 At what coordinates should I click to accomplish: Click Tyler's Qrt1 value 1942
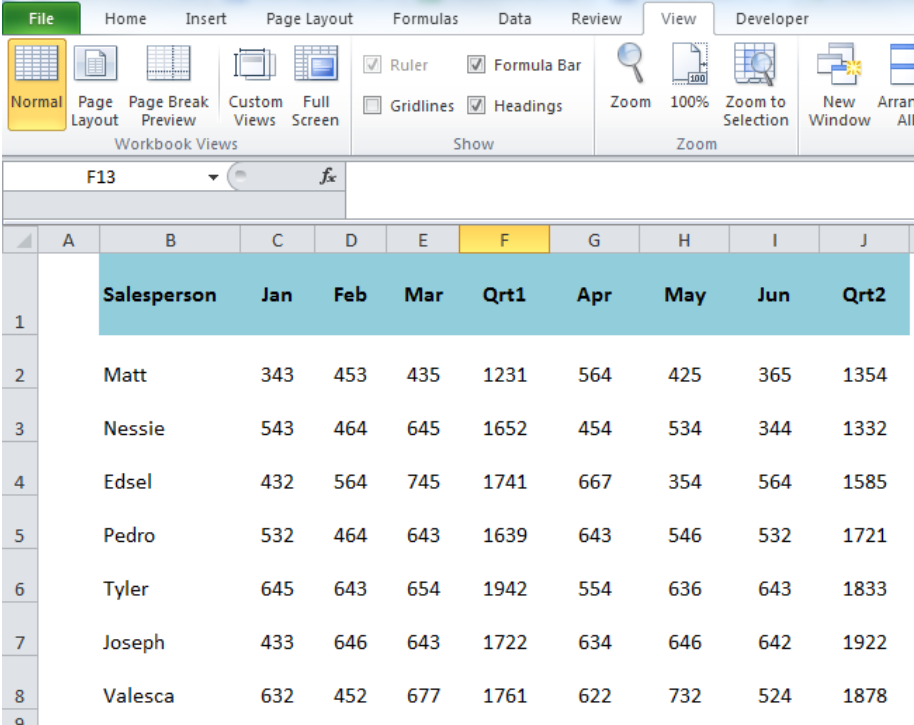[504, 576]
